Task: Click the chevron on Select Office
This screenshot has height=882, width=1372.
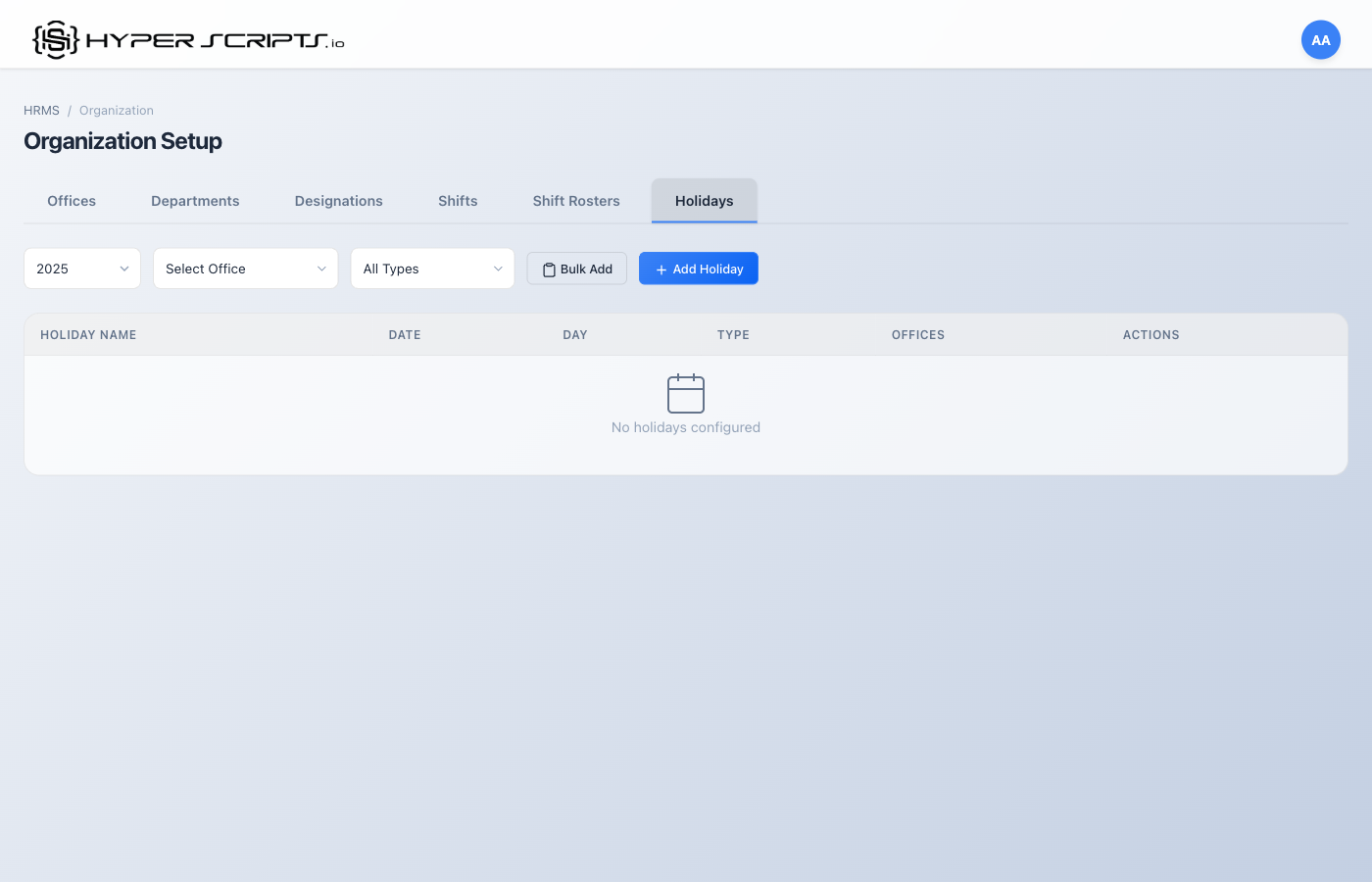Action: pyautogui.click(x=321, y=268)
